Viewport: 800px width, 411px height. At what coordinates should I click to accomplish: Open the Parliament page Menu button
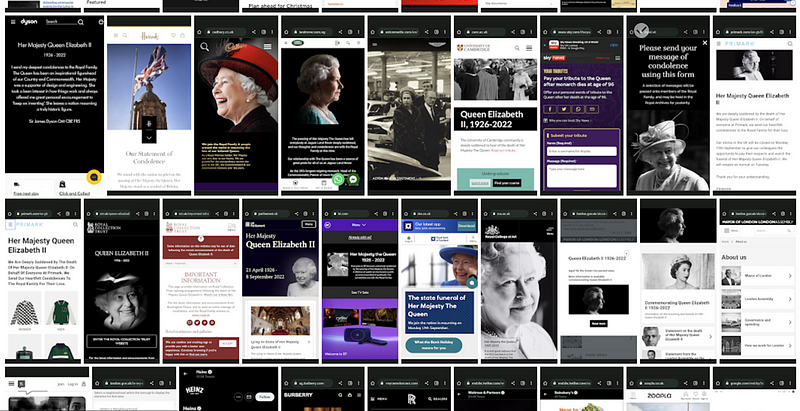coord(309,224)
